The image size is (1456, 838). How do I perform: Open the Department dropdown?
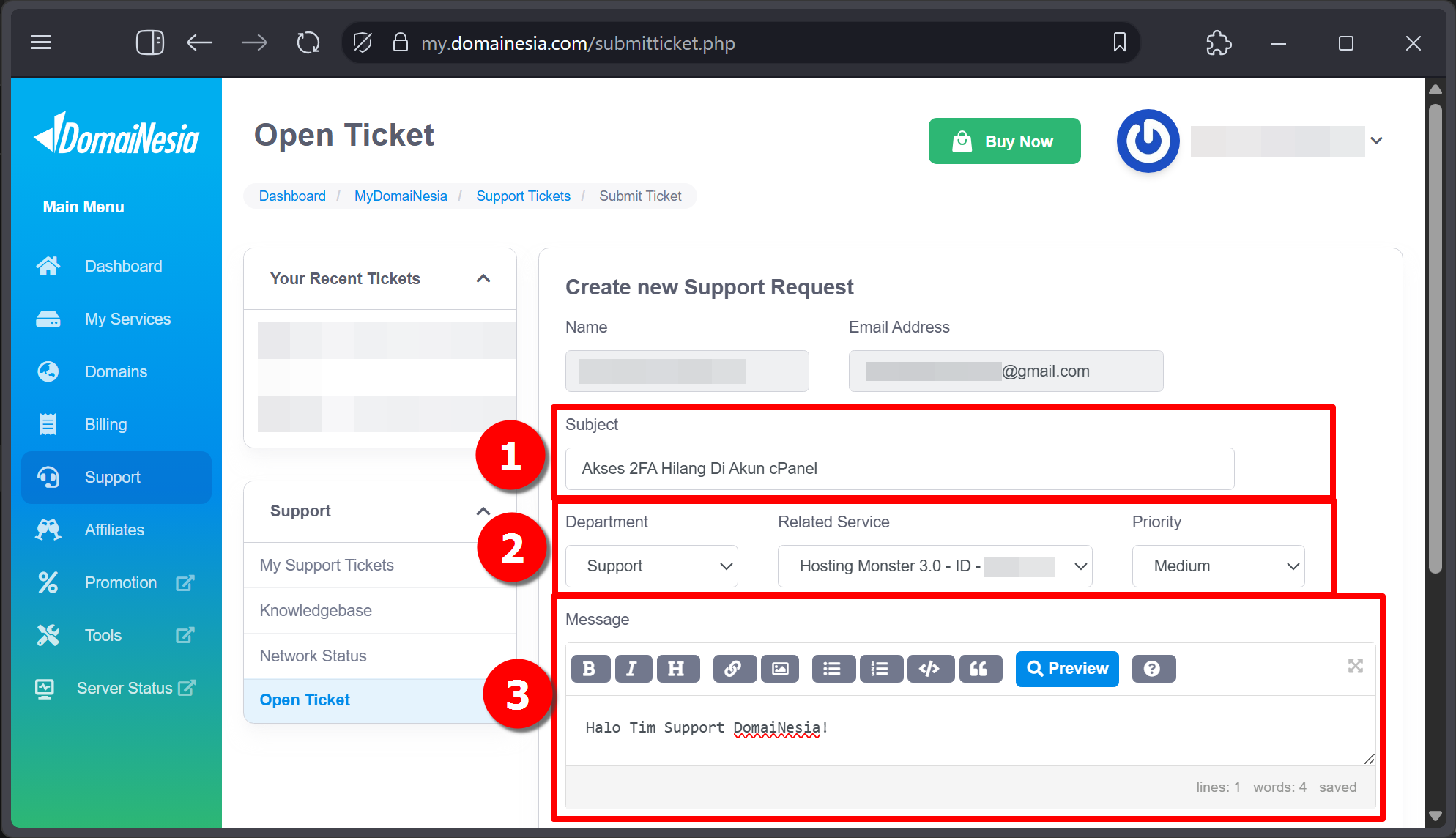652,566
